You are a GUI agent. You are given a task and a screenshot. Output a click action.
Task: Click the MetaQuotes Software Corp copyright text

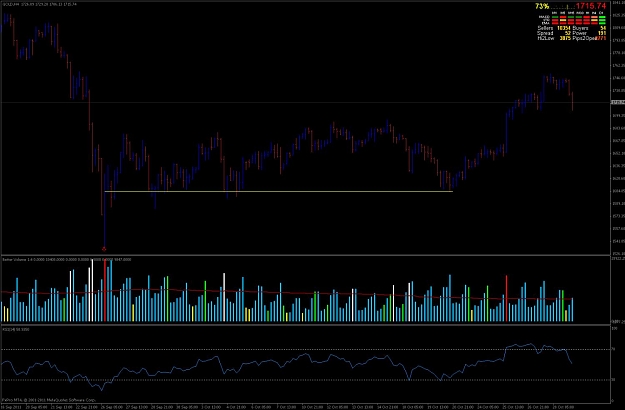point(49,400)
